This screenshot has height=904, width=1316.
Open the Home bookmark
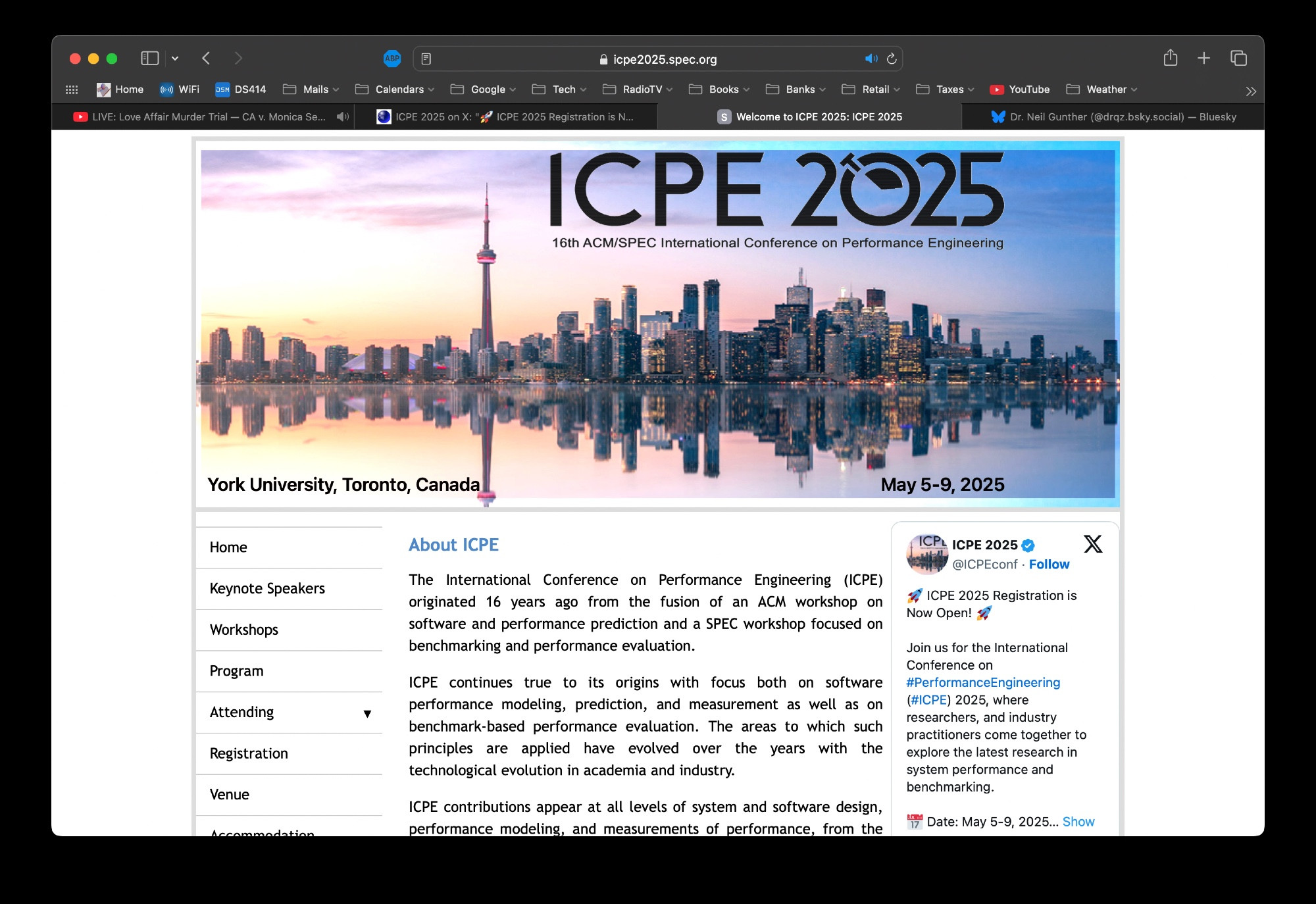click(120, 89)
